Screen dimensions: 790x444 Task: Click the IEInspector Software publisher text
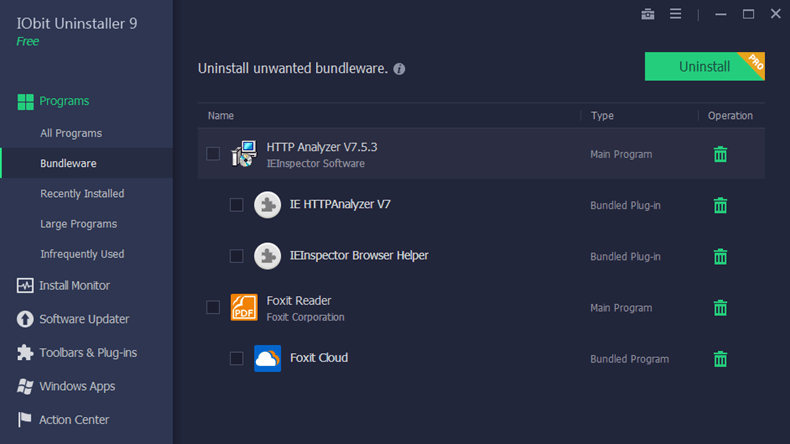coord(315,164)
